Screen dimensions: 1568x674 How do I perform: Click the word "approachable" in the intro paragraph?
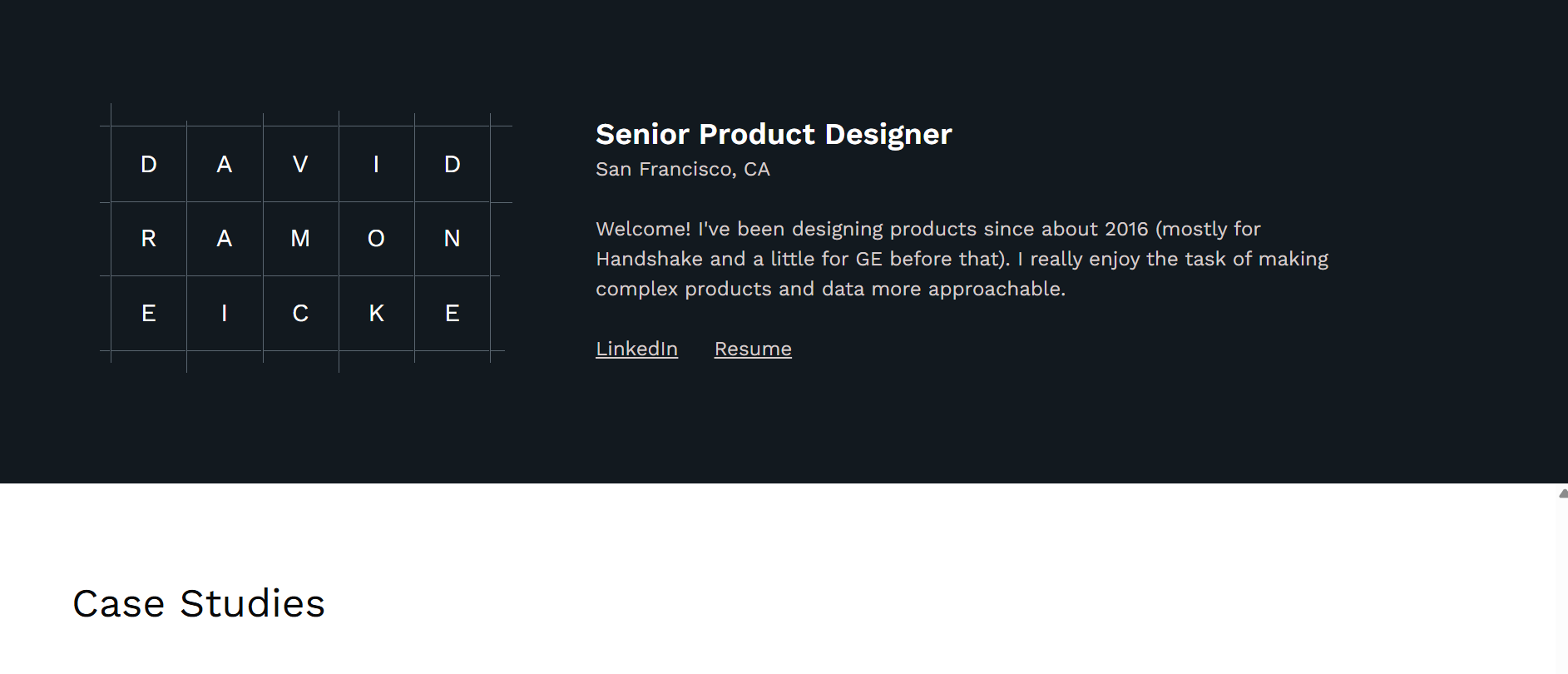(994, 289)
